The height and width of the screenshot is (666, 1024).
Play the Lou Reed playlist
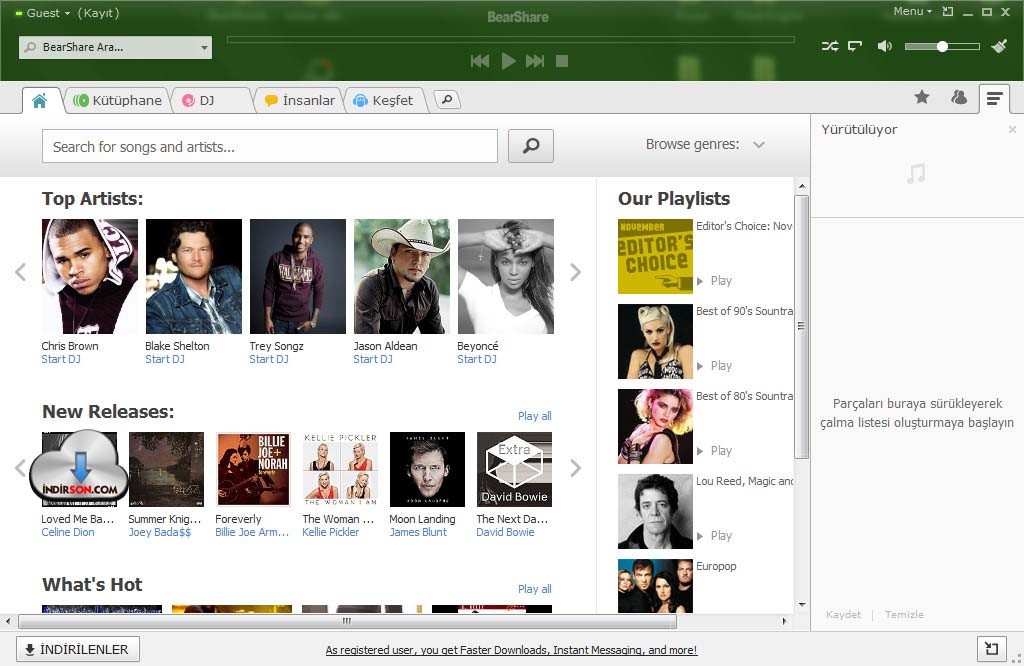(714, 535)
